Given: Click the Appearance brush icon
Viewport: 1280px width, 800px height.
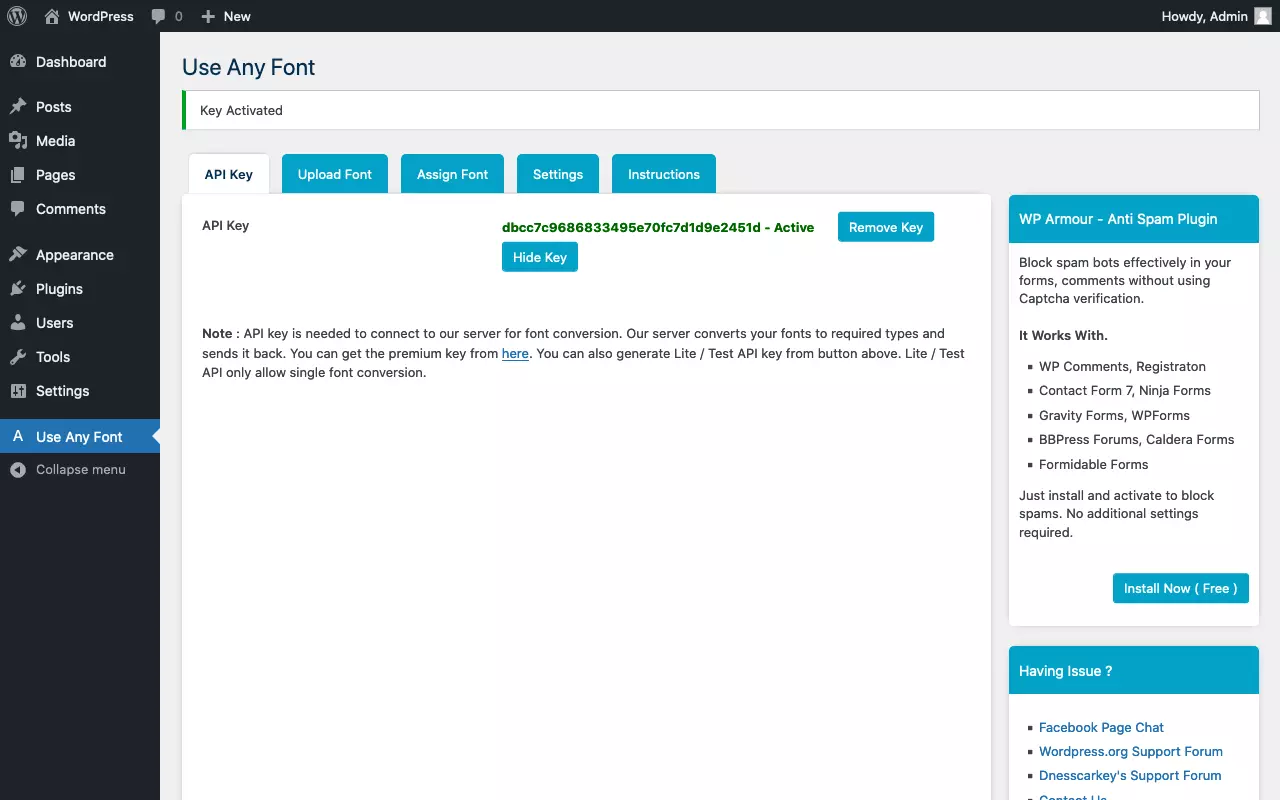Looking at the screenshot, I should point(18,255).
